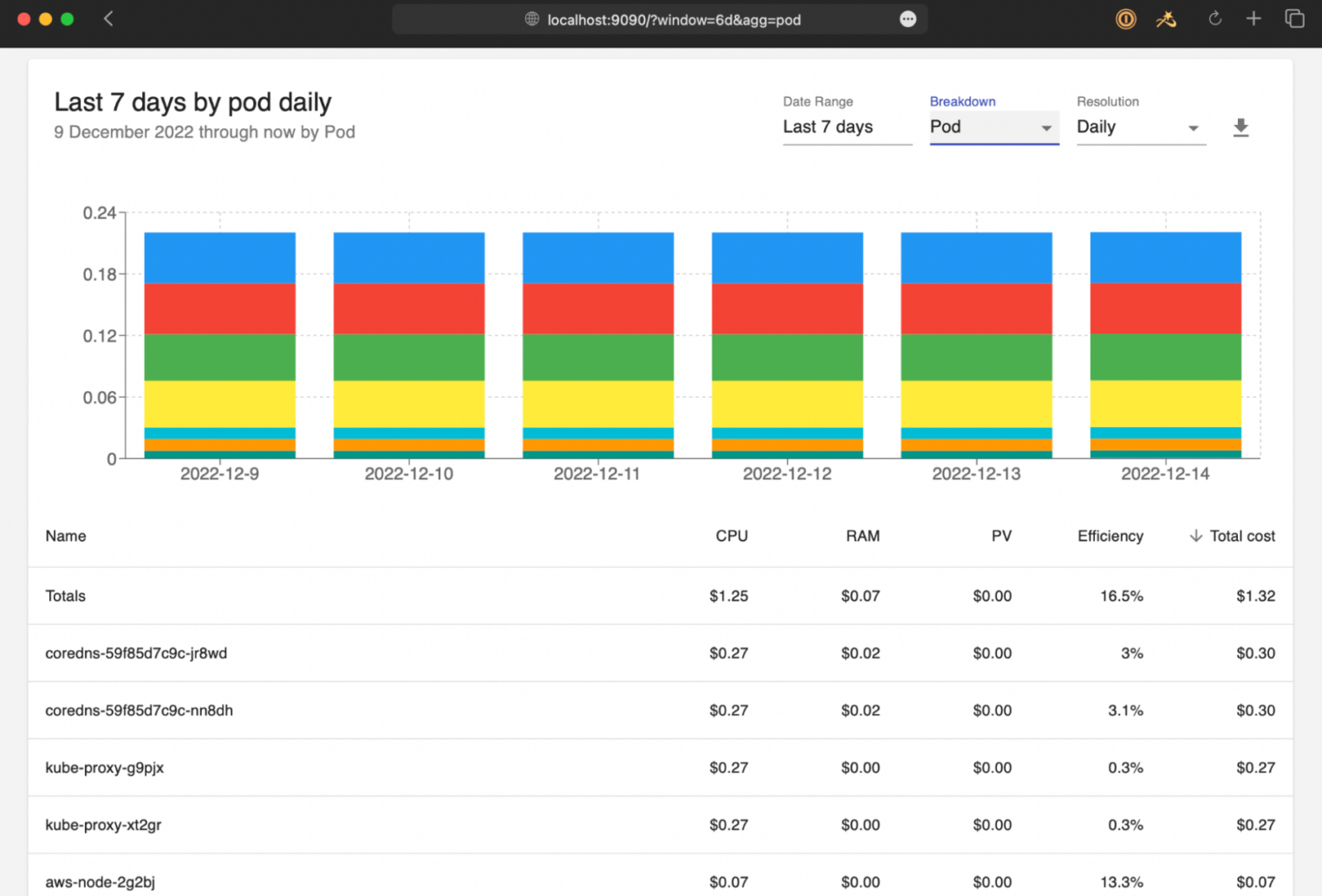1322x896 pixels.
Task: Click the 2022-12-14 axis label
Action: coord(1165,473)
